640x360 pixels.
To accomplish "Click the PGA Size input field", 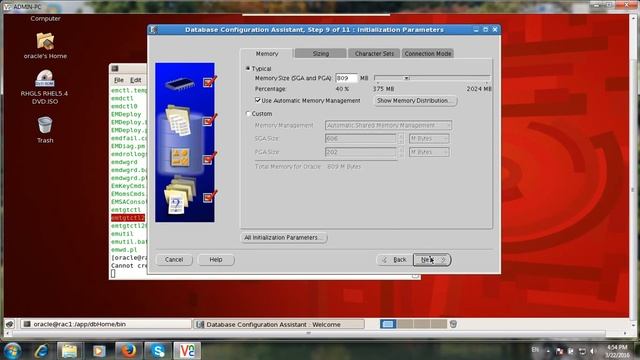I will pos(360,152).
